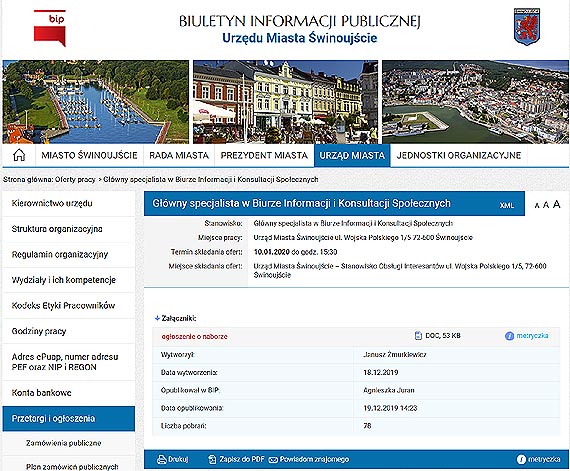Click deadline date 10.01.2020
The image size is (570, 471).
(x=272, y=252)
